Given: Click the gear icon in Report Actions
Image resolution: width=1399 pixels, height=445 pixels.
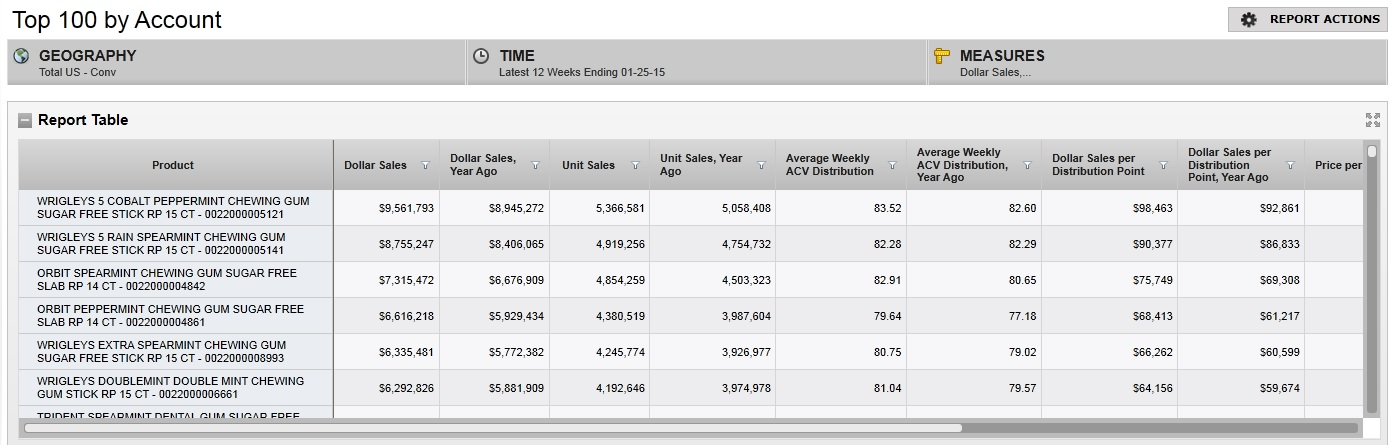Looking at the screenshot, I should pos(1248,20).
